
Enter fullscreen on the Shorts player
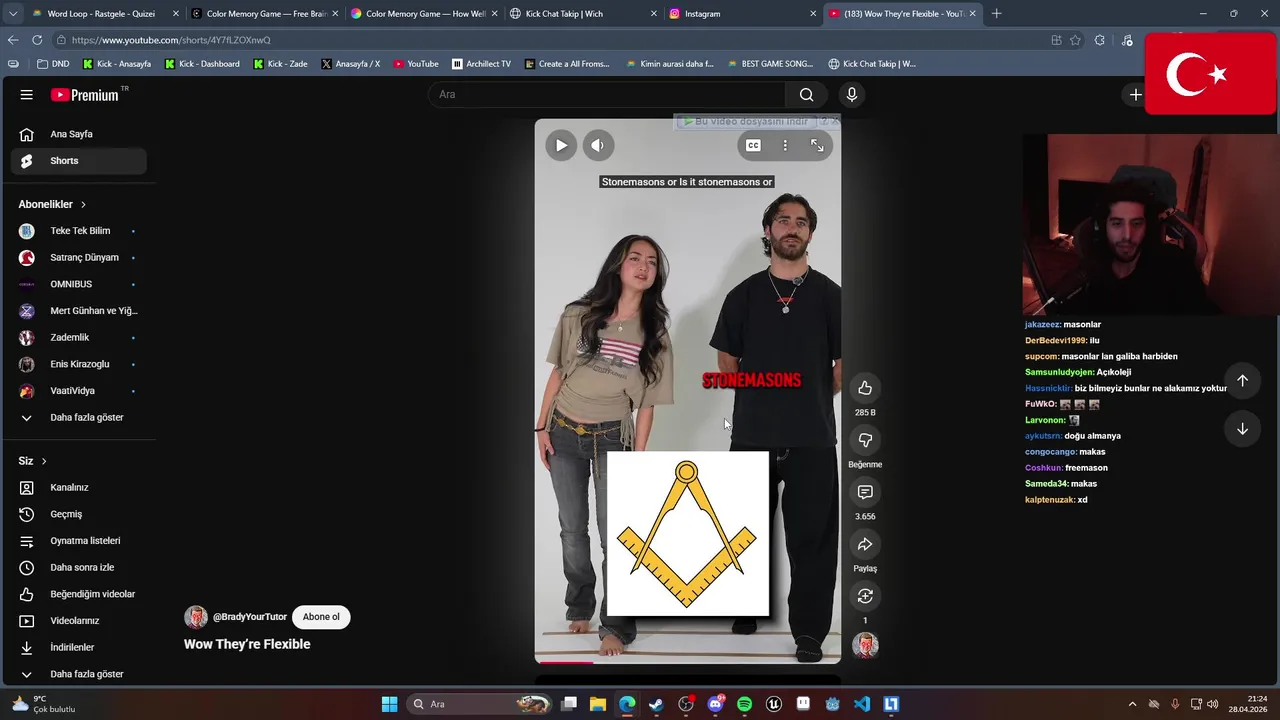pyautogui.click(x=817, y=145)
